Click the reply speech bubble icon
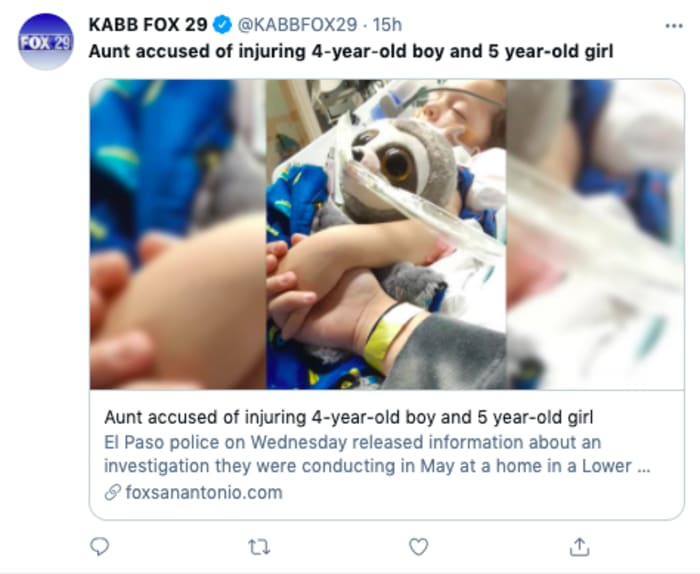Image resolution: width=700 pixels, height=574 pixels. (x=100, y=546)
